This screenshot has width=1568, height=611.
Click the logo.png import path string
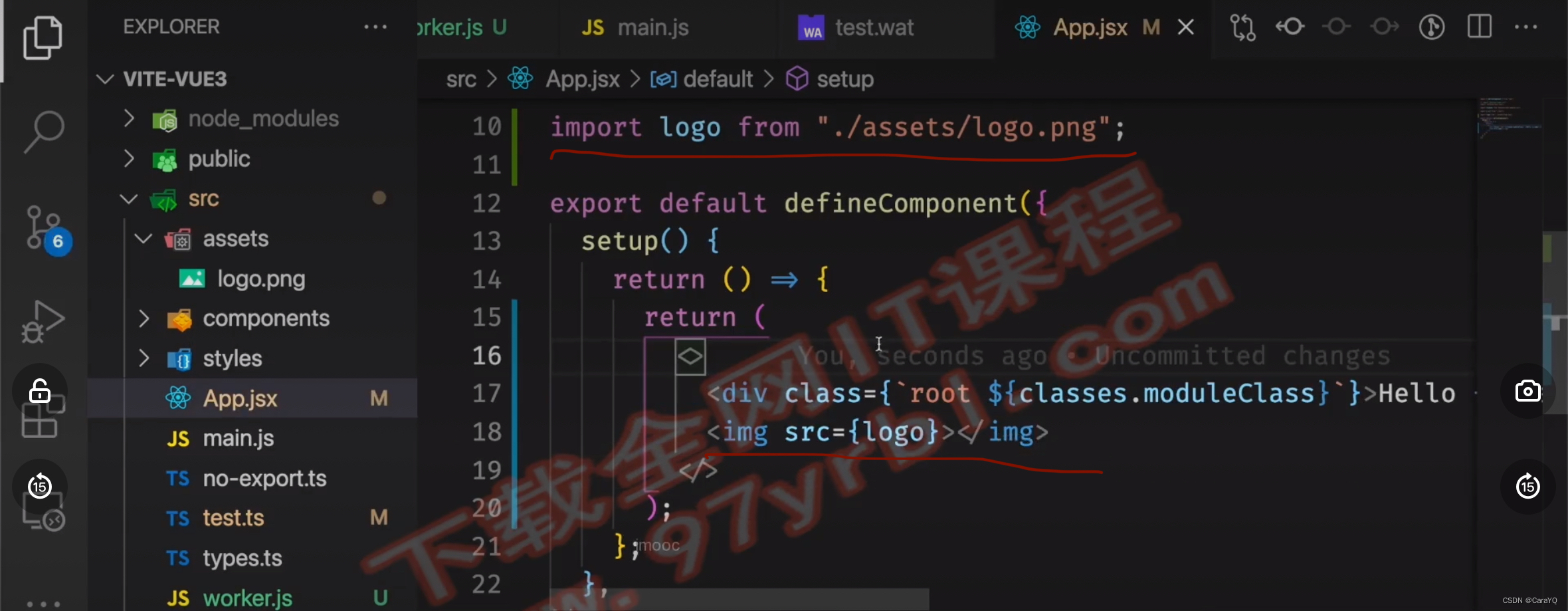(964, 127)
